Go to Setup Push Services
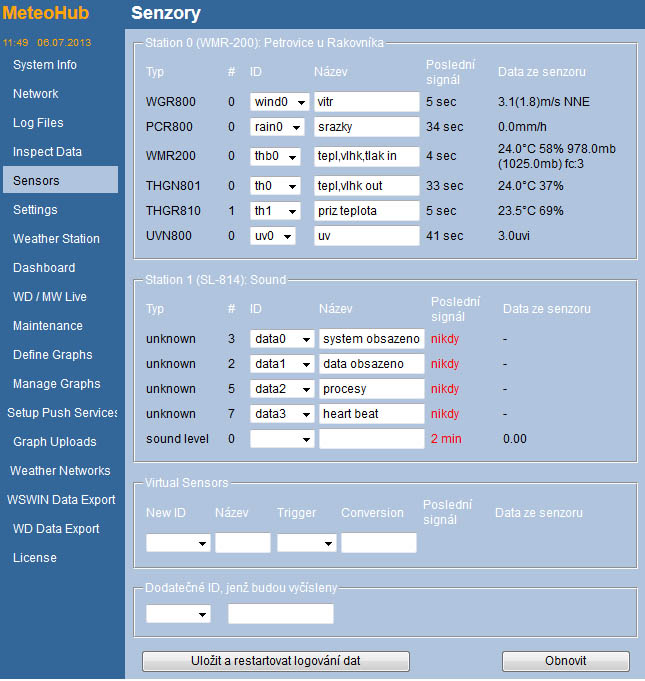 [62, 413]
